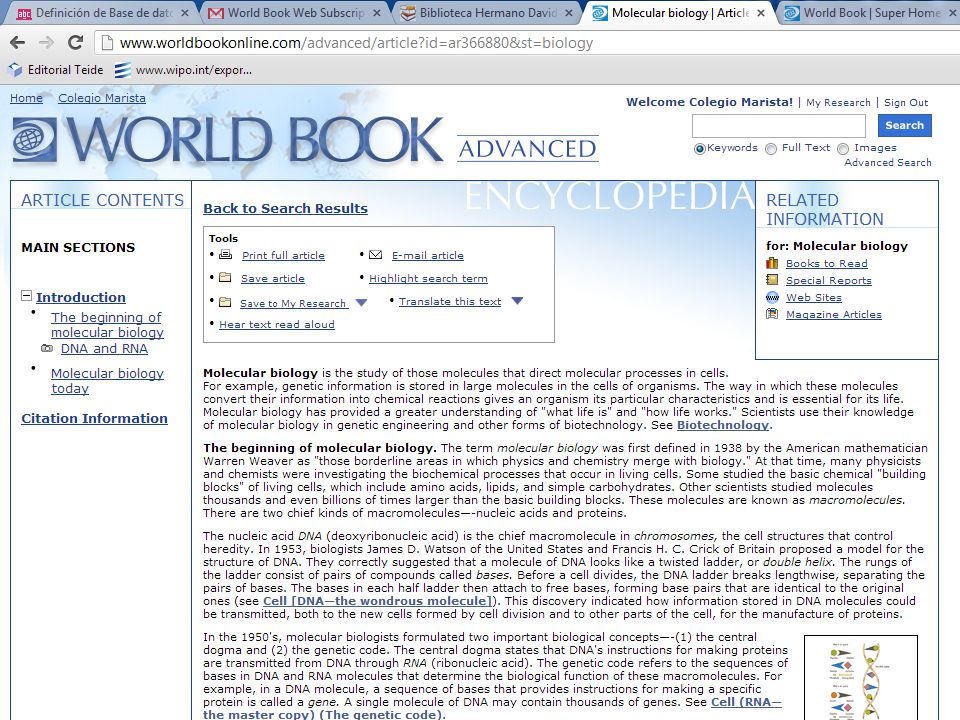Click the browser Forward arrow

click(x=46, y=42)
